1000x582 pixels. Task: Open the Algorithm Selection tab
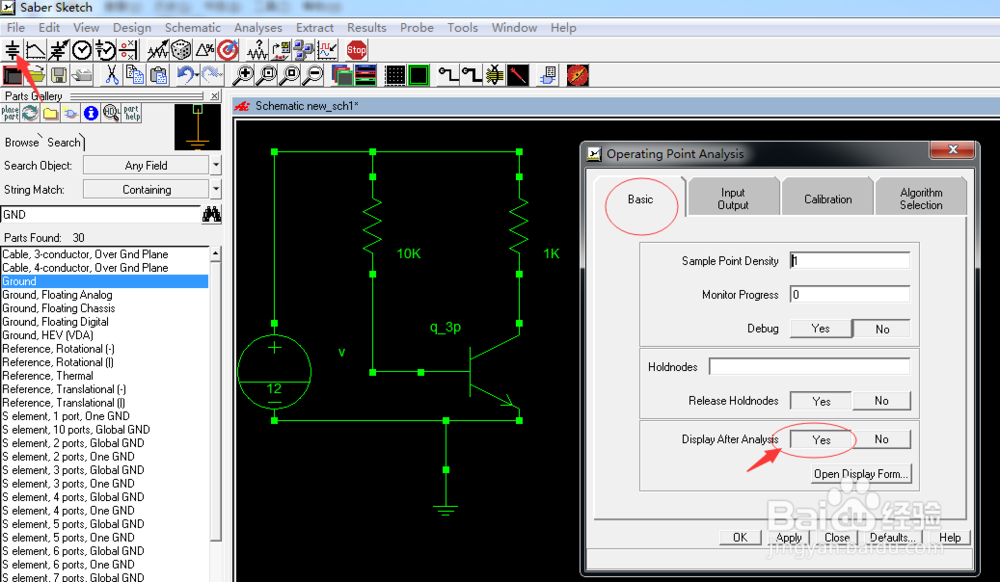(921, 198)
